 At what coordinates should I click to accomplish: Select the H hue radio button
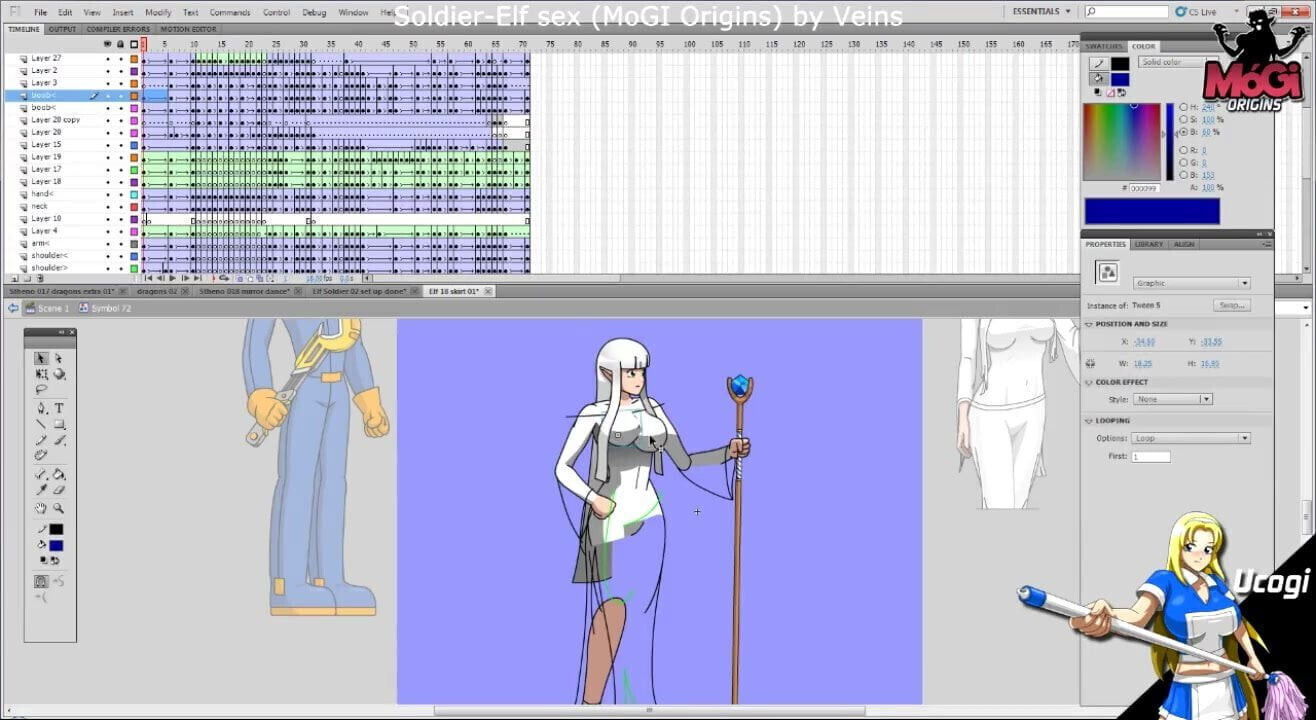point(1184,107)
